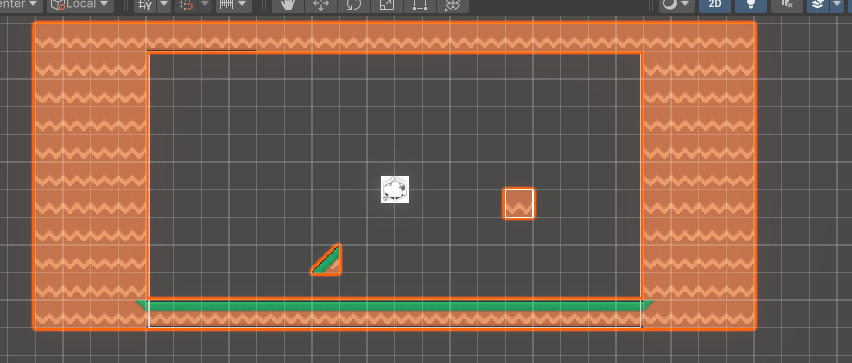Select the Transform tool
The width and height of the screenshot is (852, 363).
coord(452,5)
